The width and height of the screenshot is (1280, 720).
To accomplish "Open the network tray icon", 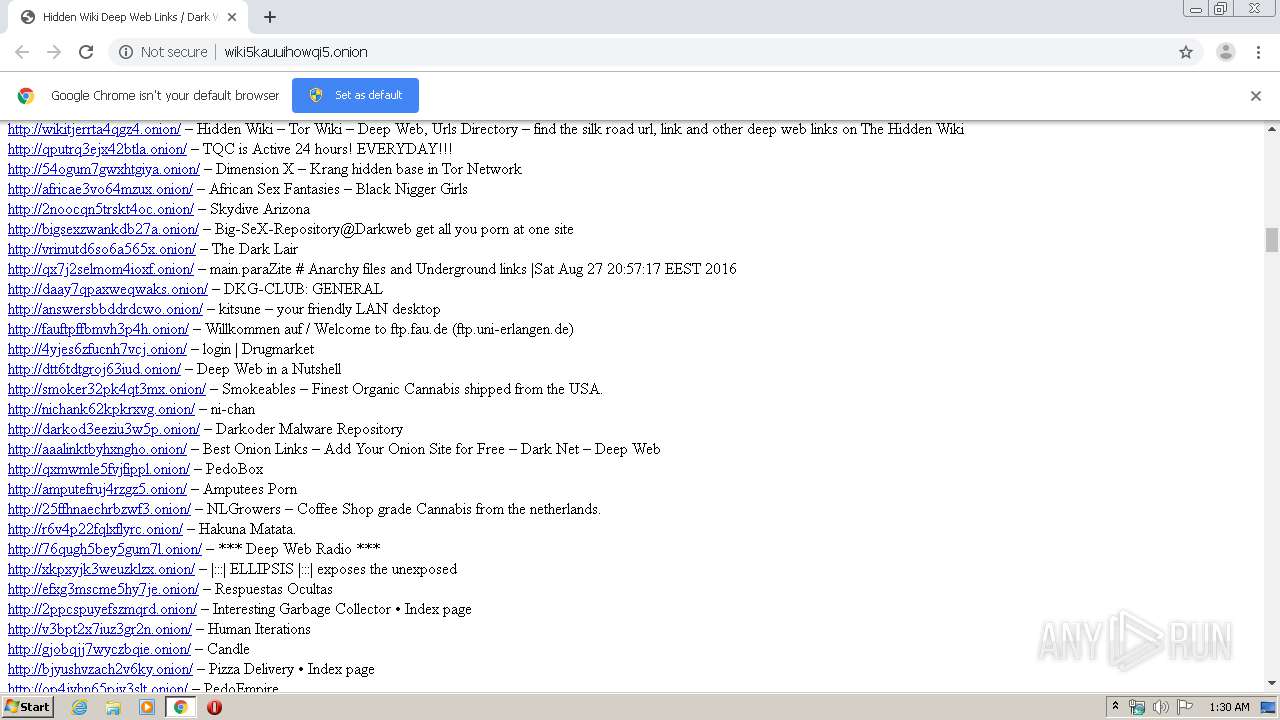I will click(x=1137, y=707).
